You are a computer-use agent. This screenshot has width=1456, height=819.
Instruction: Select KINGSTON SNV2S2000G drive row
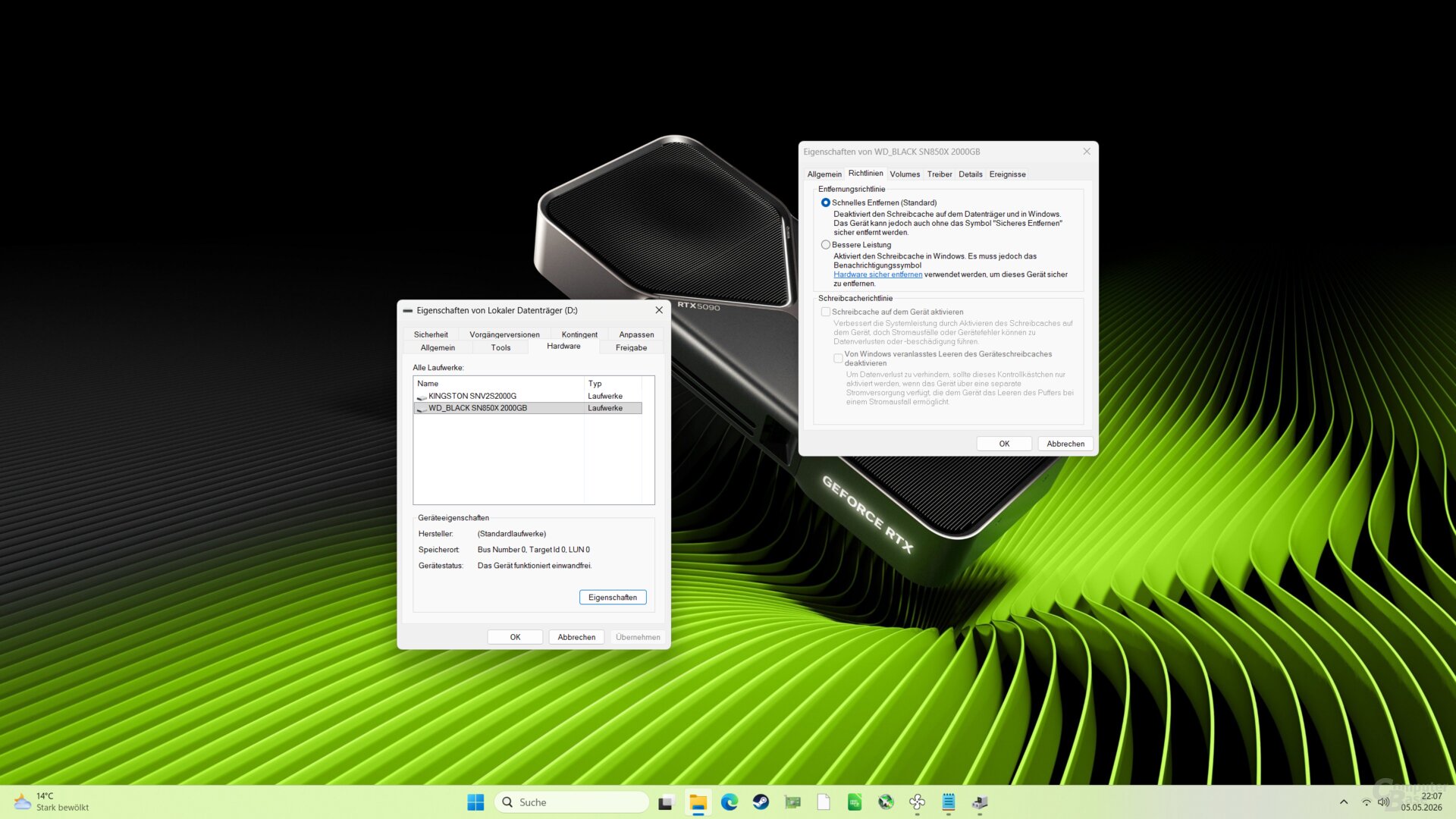(x=528, y=396)
